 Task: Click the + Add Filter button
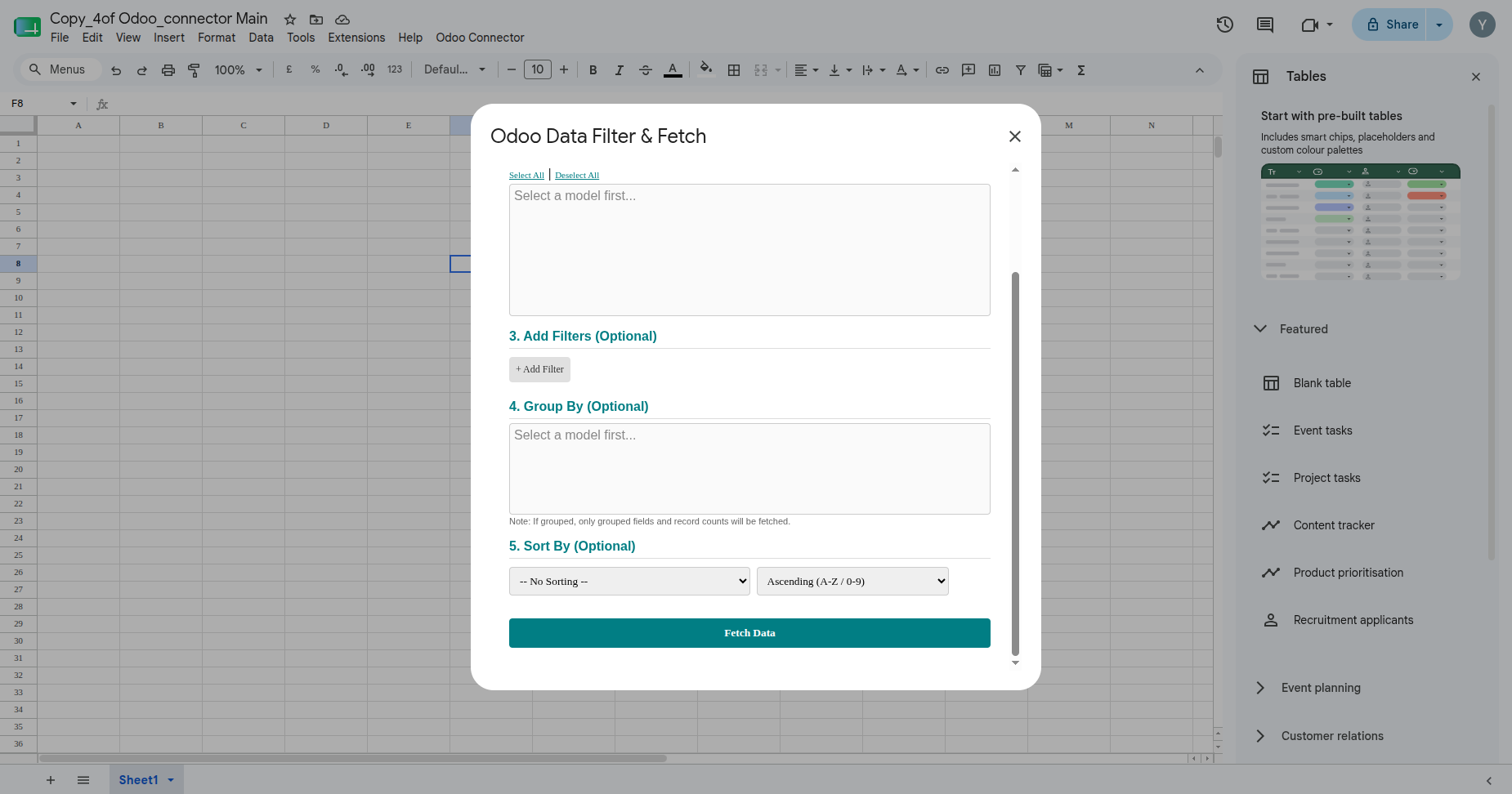click(539, 369)
